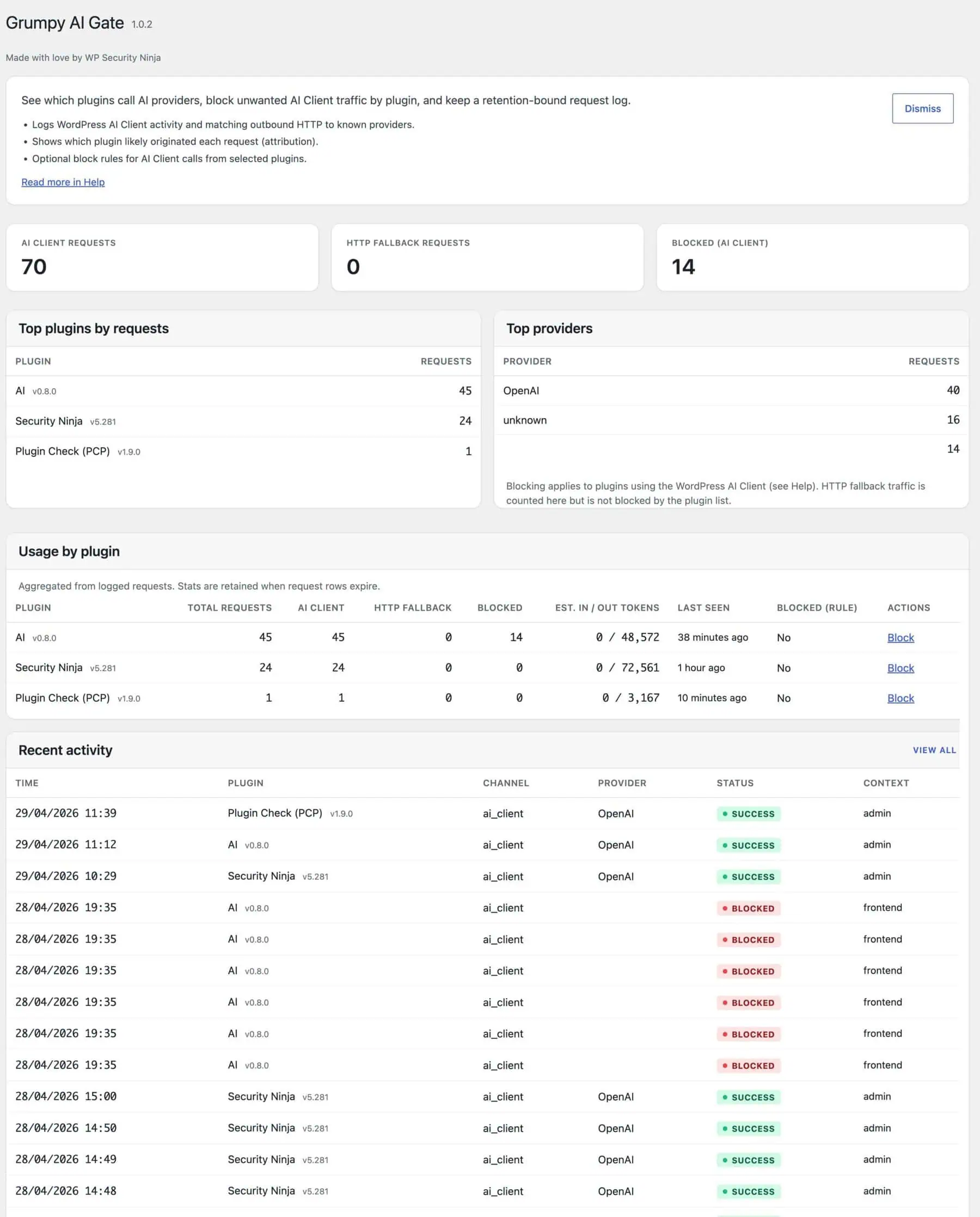Select Plugin Check (PCP) in Top plugins table
The height and width of the screenshot is (1217, 980).
(x=243, y=451)
